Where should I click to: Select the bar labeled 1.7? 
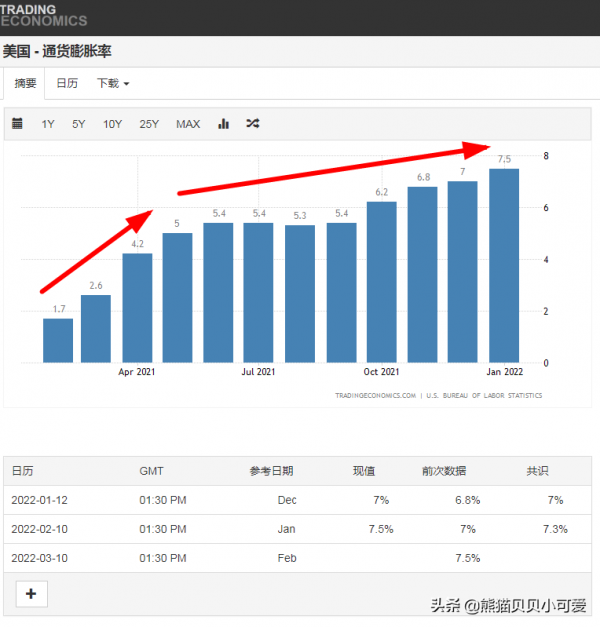coord(58,341)
